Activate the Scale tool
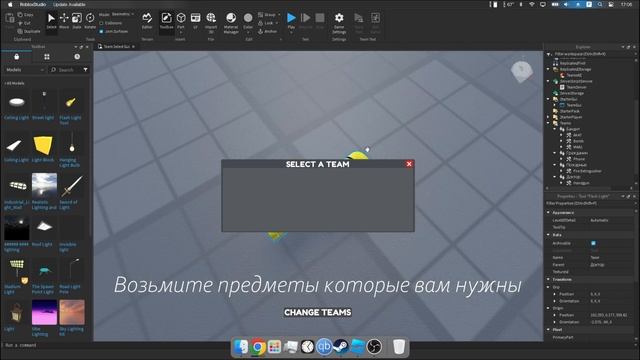Viewport: 640px width, 360px height. 77,21
